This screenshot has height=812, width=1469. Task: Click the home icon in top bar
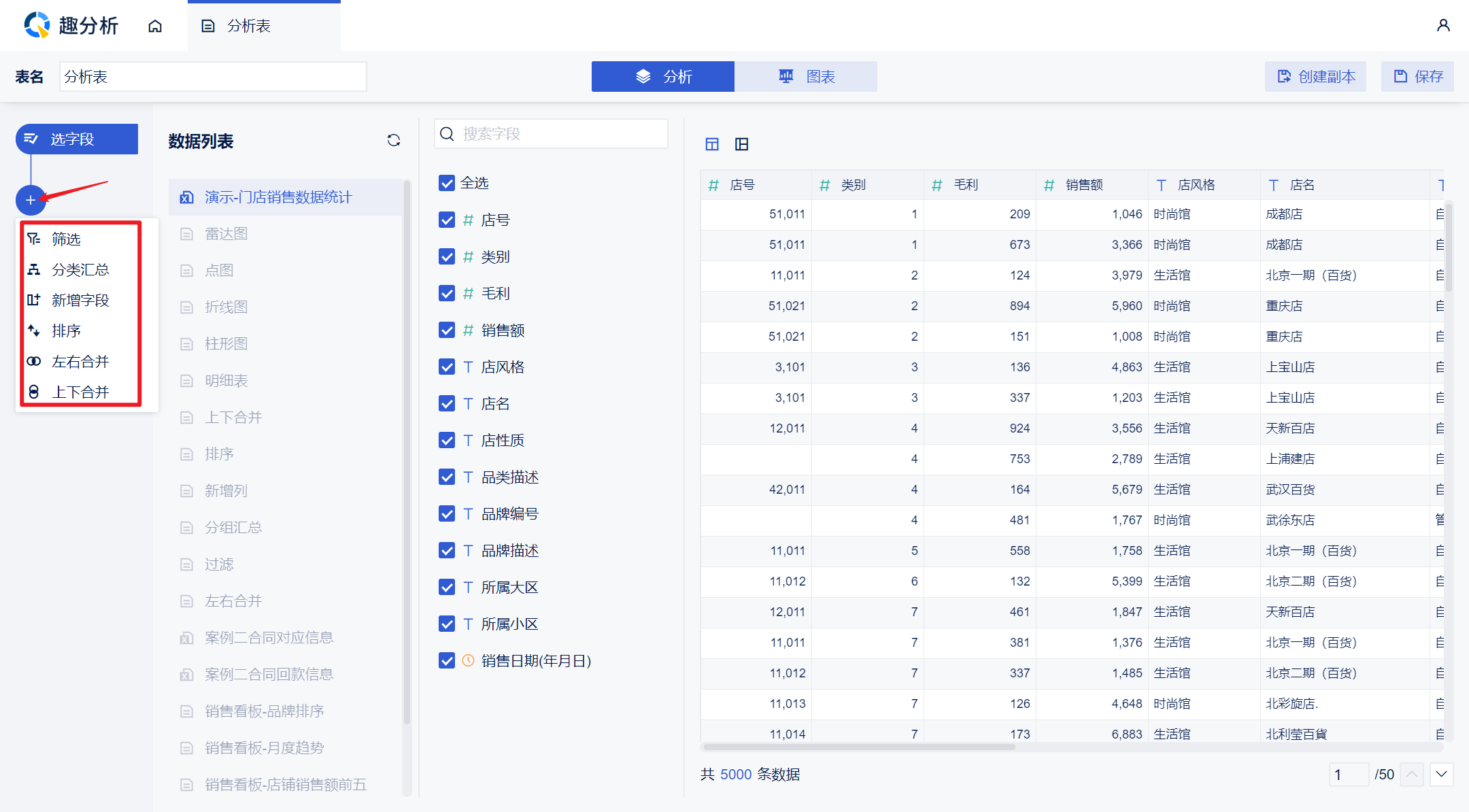click(155, 26)
